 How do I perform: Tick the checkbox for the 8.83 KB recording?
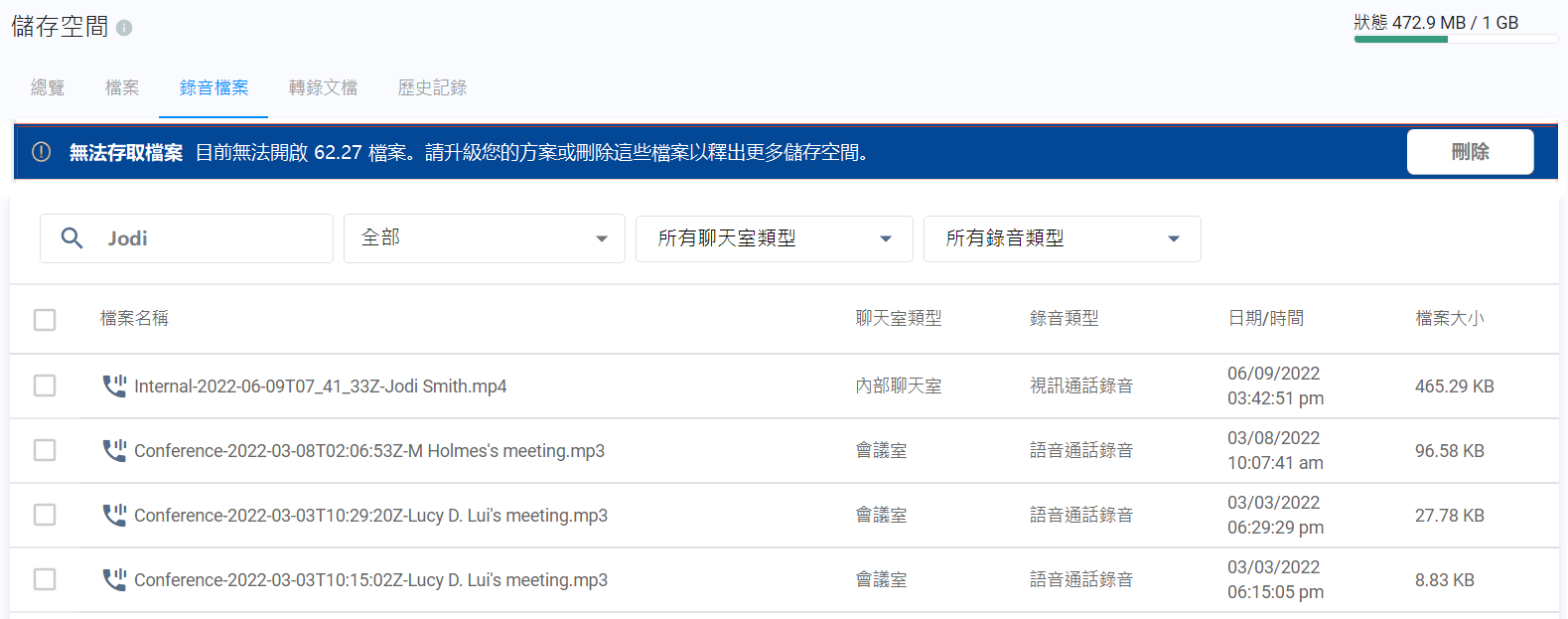(x=45, y=579)
